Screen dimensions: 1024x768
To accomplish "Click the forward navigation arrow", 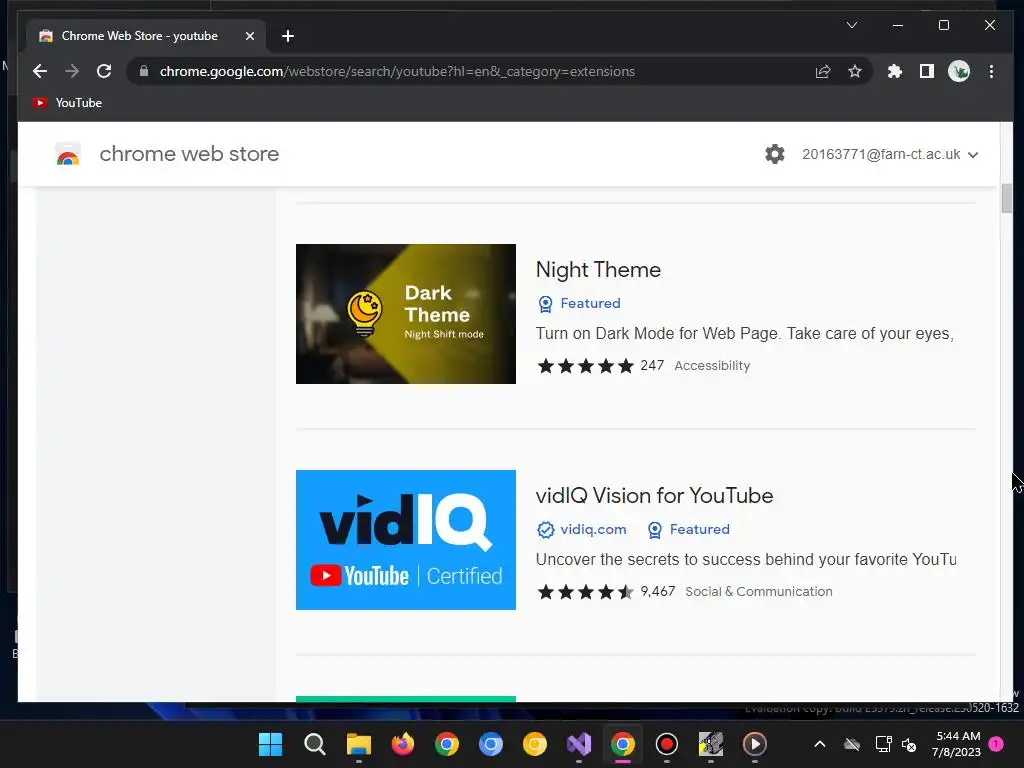I will coord(72,71).
